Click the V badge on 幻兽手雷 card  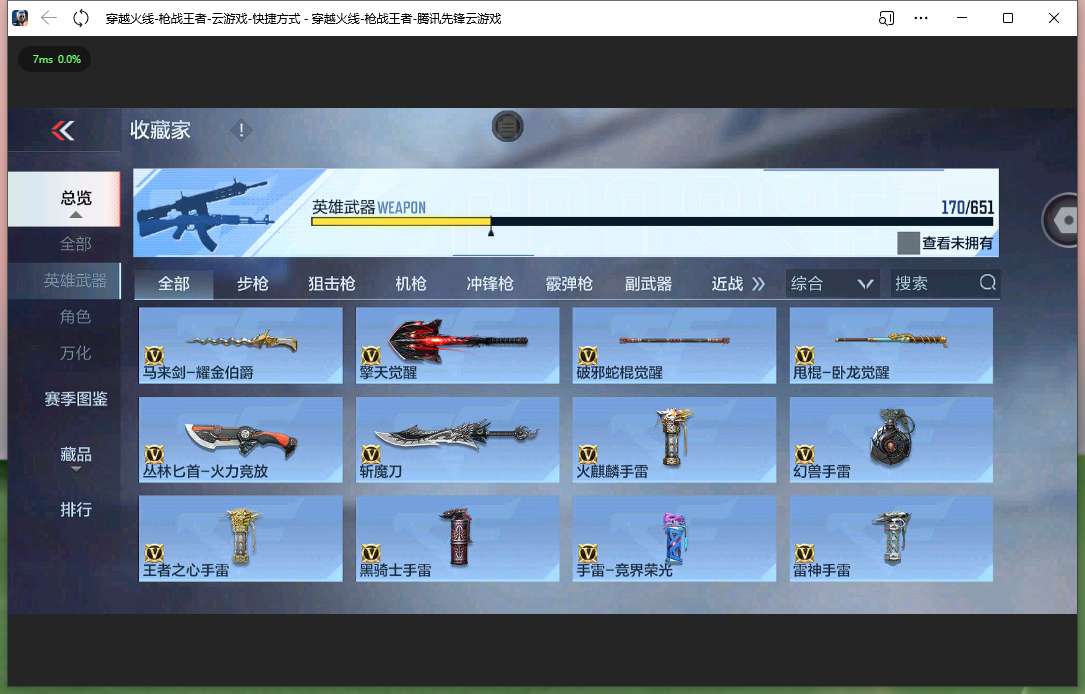805,454
